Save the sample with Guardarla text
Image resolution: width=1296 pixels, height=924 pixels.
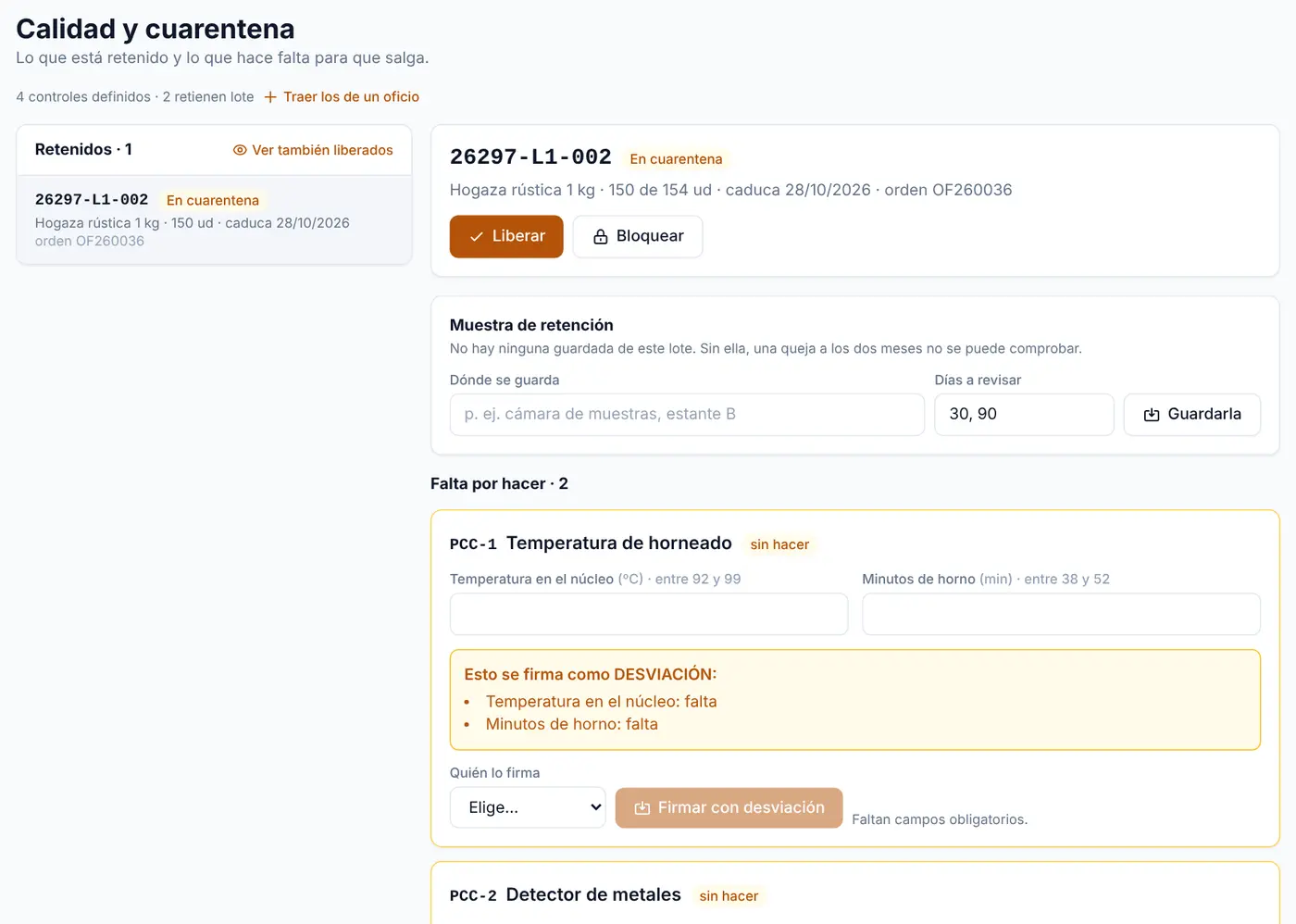1204,414
